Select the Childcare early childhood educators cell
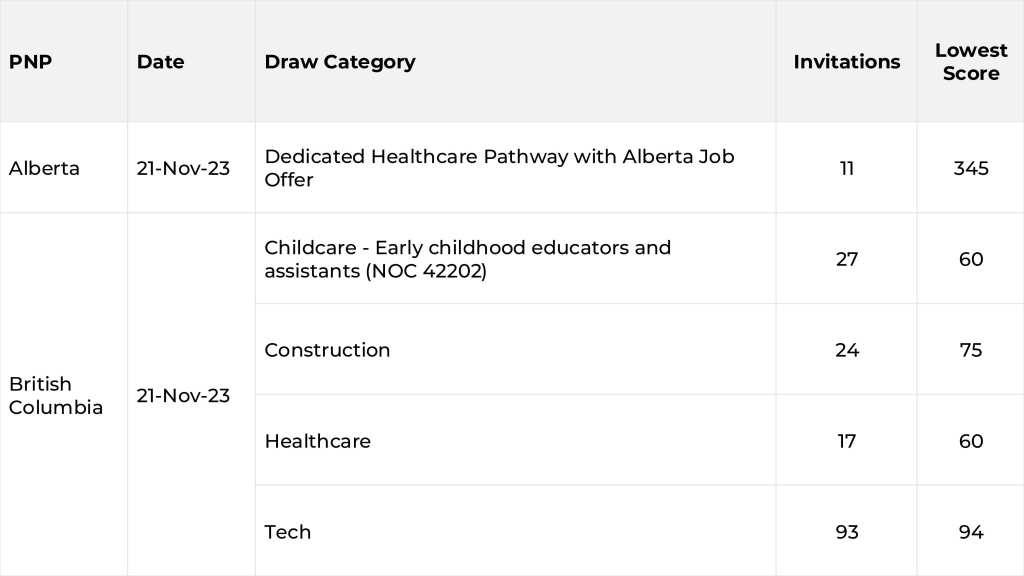 click(467, 259)
